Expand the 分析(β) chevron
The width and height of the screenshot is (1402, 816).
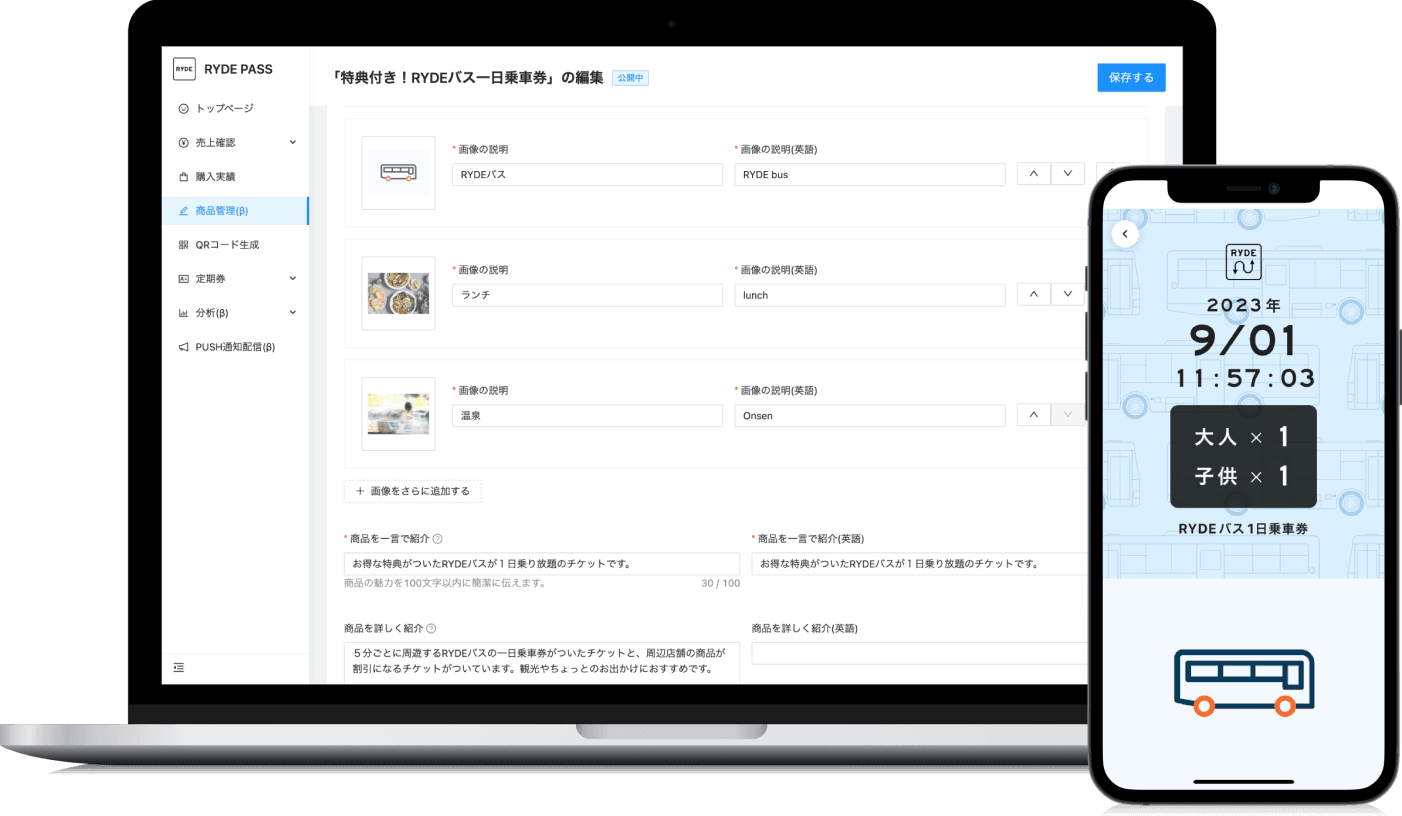click(x=293, y=312)
